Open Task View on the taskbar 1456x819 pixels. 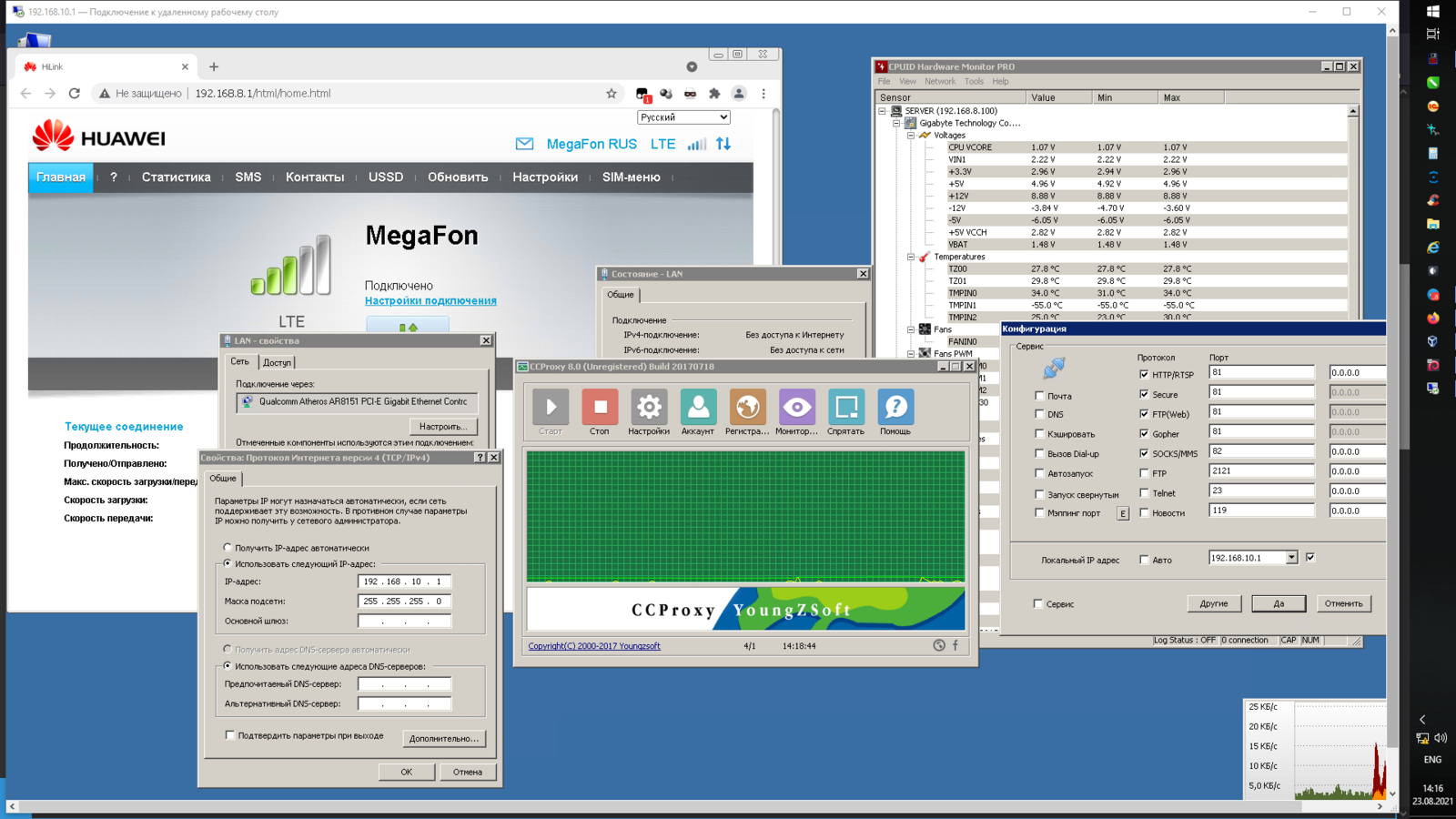[x=1433, y=34]
